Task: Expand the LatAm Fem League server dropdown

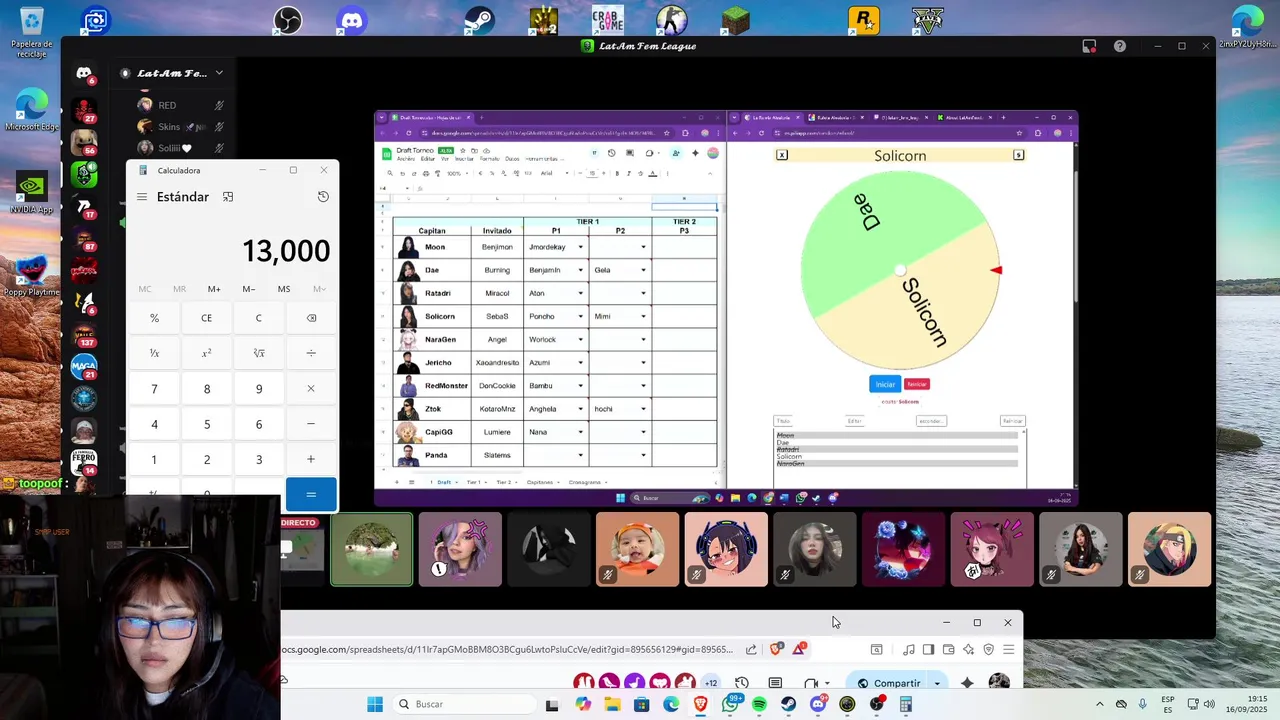Action: 219,73
